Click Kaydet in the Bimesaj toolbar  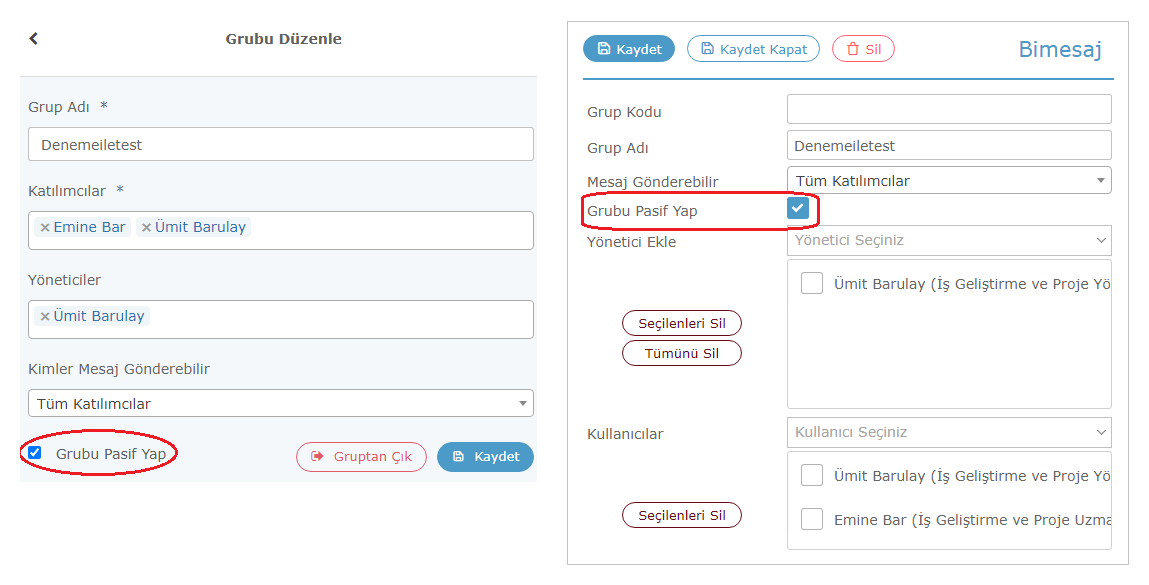tap(629, 49)
